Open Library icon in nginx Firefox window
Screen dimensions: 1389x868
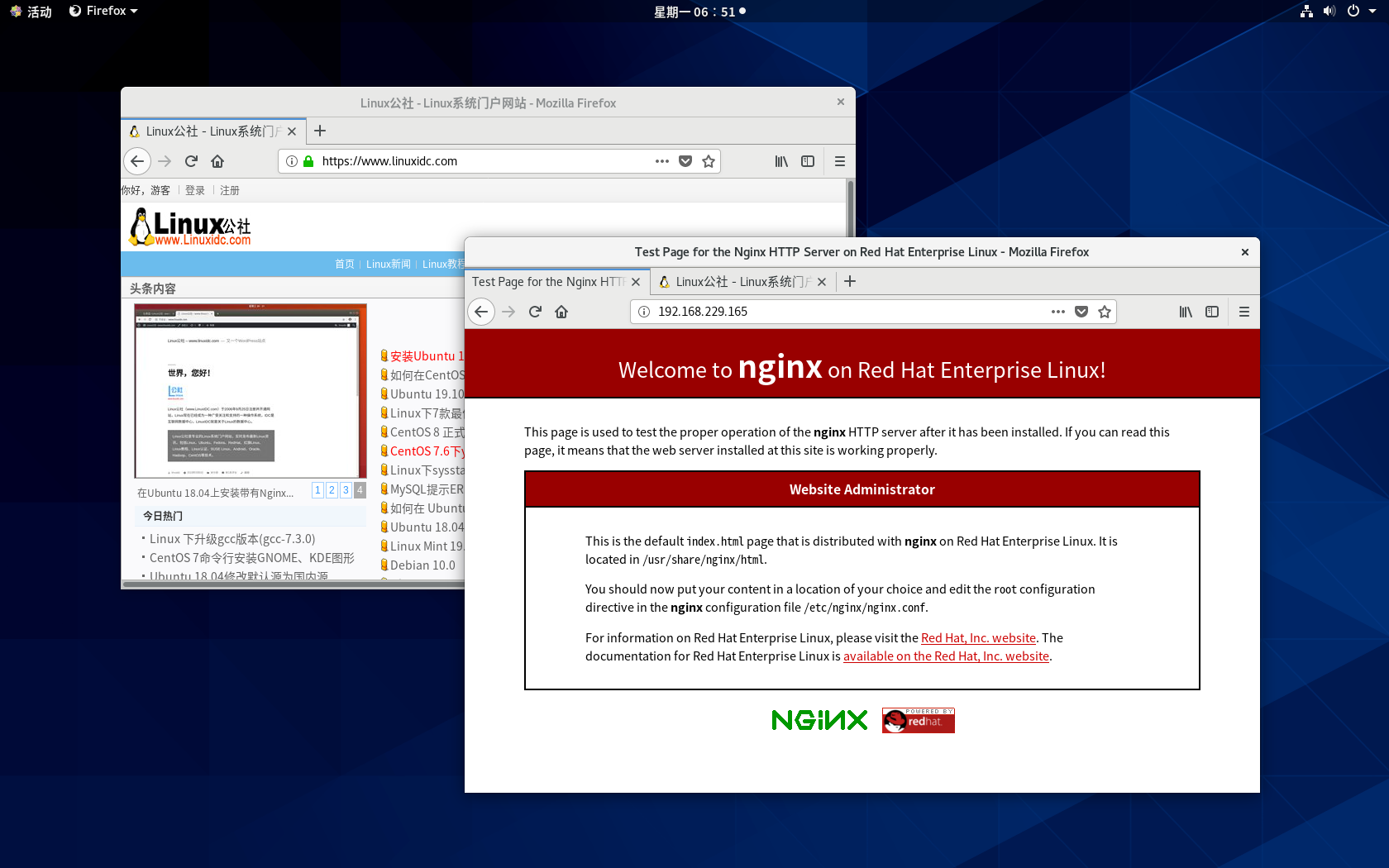tap(1186, 312)
